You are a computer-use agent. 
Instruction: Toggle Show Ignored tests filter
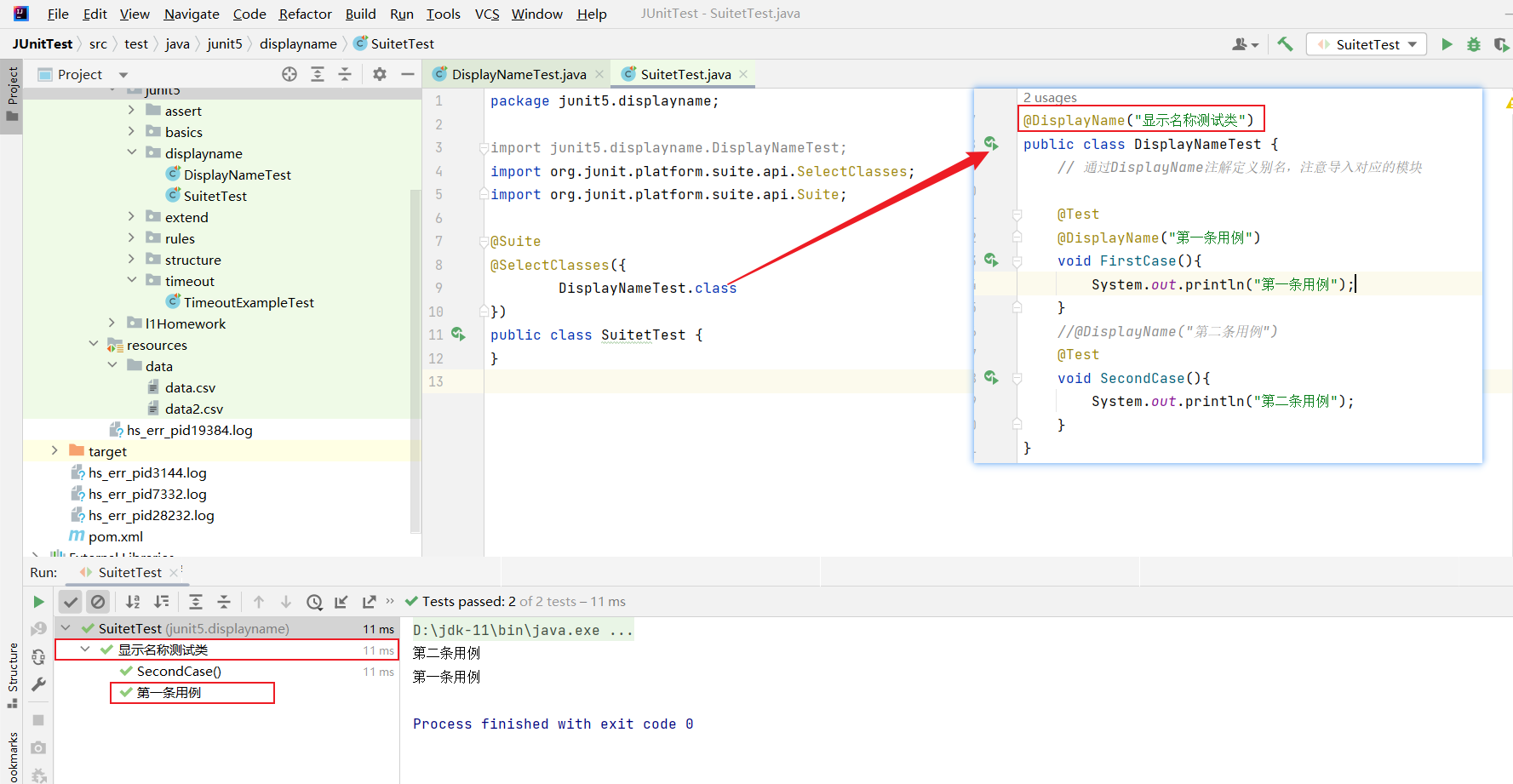click(x=98, y=602)
